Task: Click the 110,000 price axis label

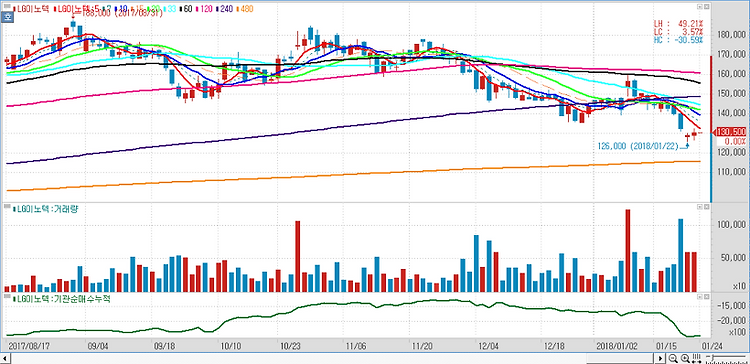Action: [732, 172]
